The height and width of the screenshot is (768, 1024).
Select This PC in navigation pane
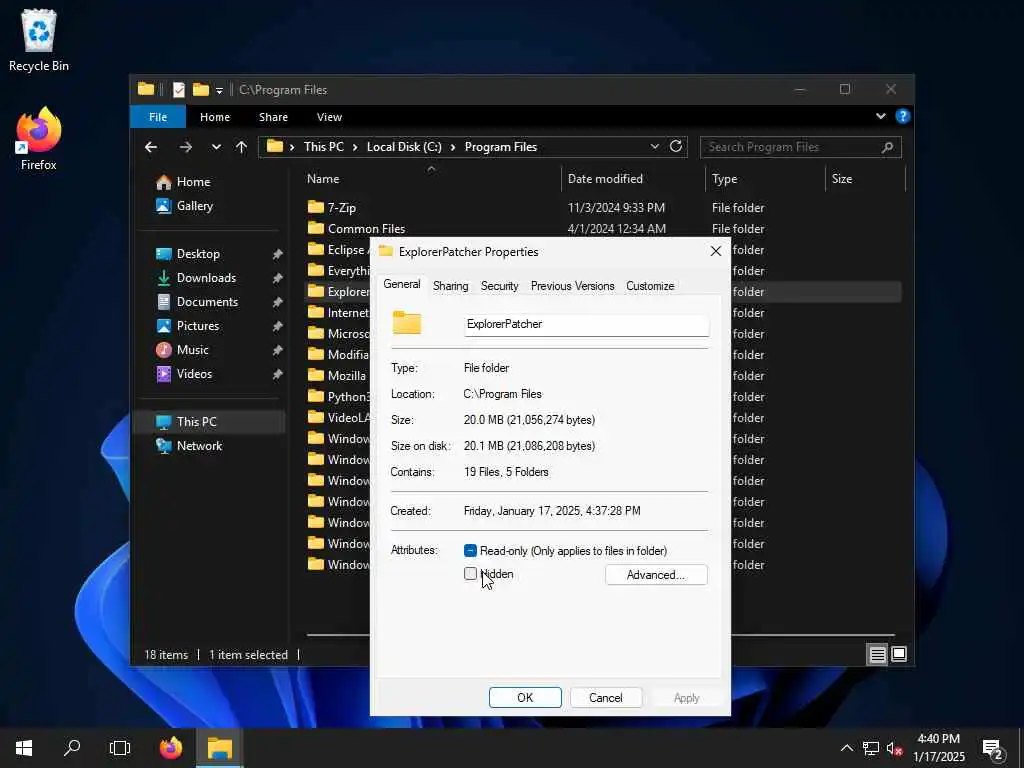pos(208,422)
